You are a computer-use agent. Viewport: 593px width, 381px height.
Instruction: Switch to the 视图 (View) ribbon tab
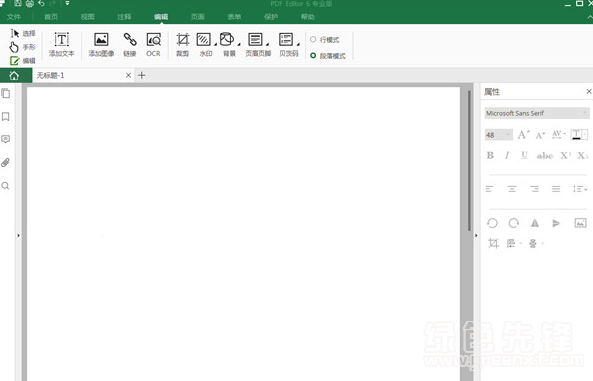tap(87, 17)
